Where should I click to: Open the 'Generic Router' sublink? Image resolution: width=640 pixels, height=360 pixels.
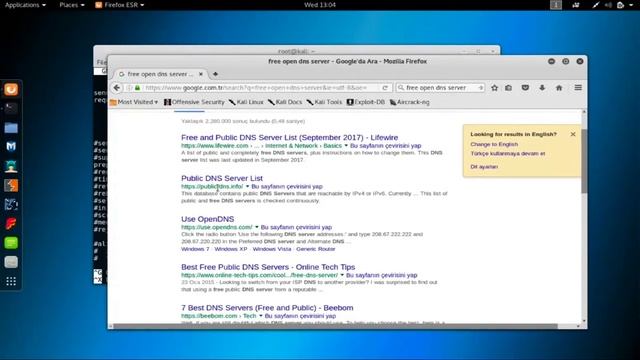point(316,249)
